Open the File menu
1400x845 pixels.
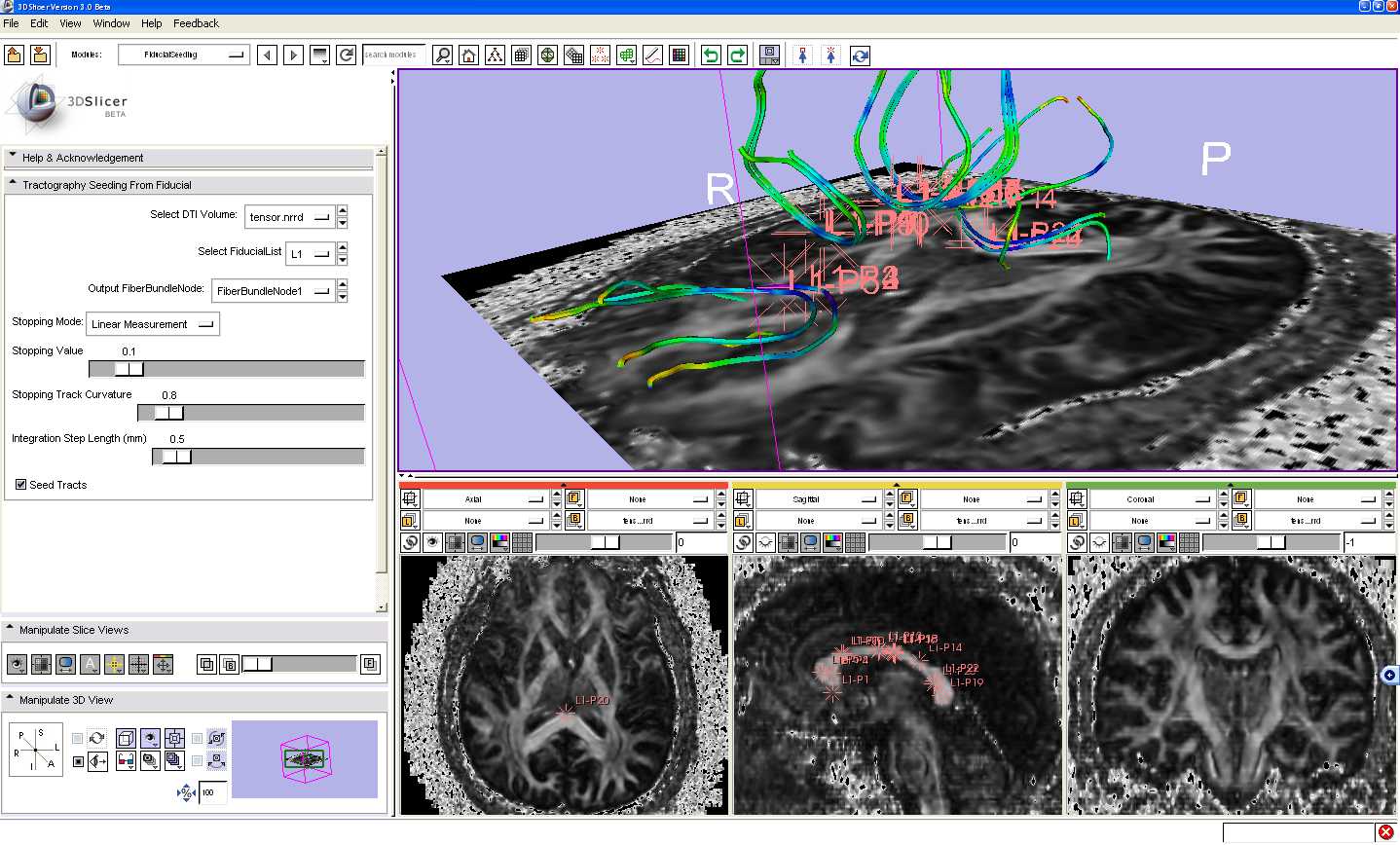(x=11, y=23)
